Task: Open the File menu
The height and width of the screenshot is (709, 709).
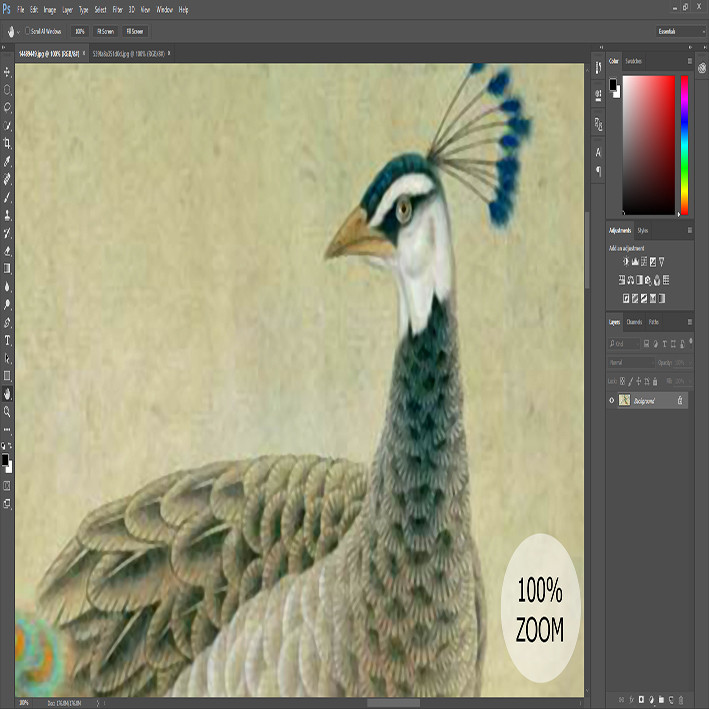Action: [21, 9]
